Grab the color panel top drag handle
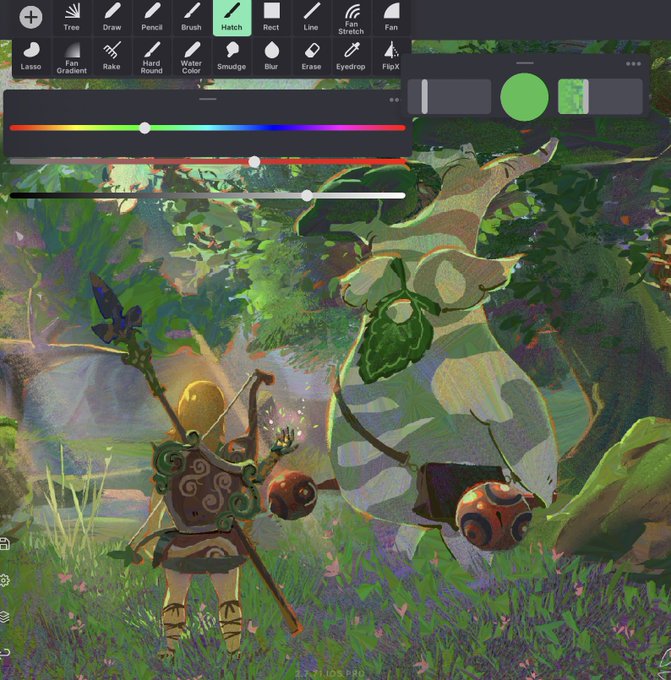671x680 pixels. (208, 99)
